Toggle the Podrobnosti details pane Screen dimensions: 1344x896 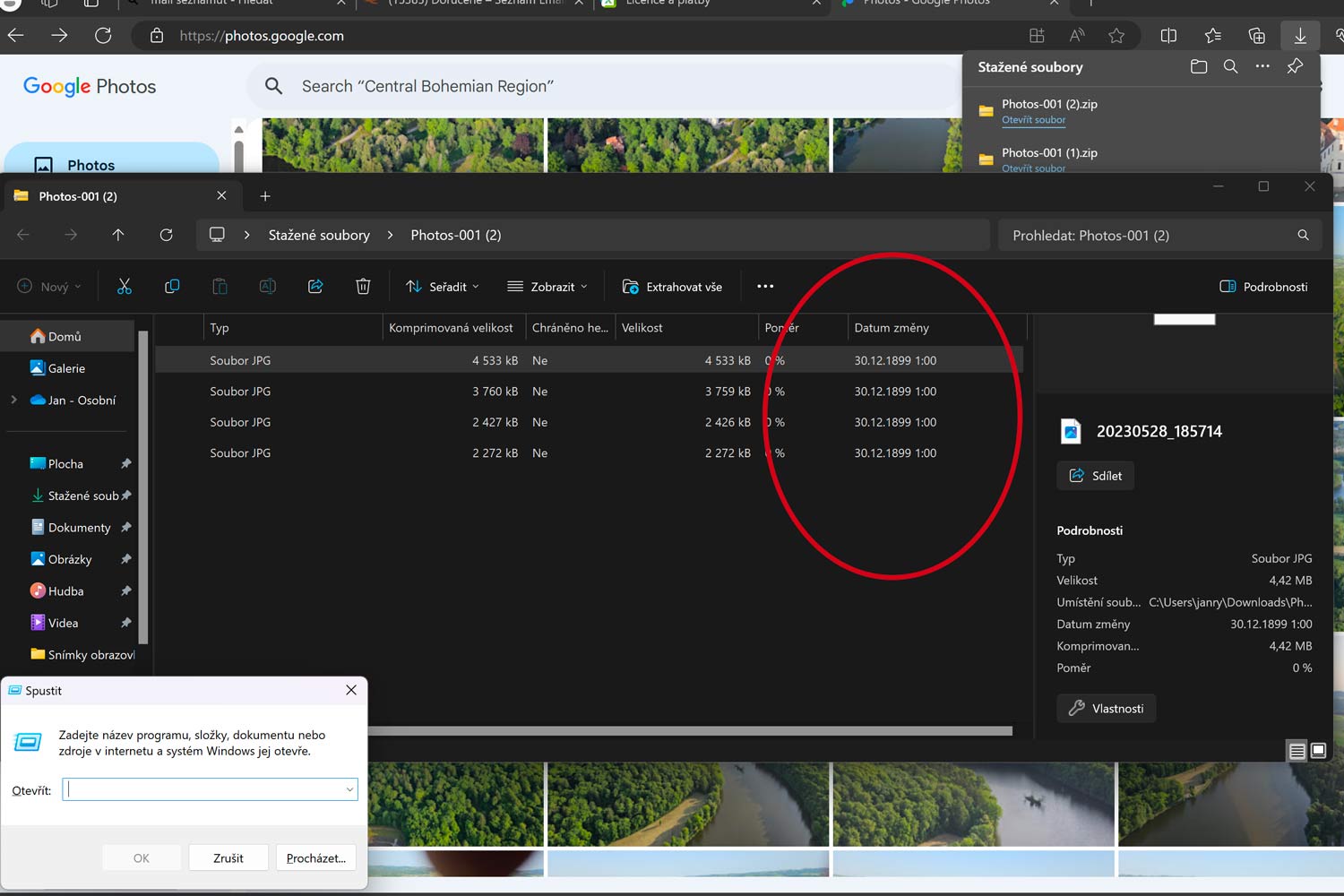[x=1263, y=287]
